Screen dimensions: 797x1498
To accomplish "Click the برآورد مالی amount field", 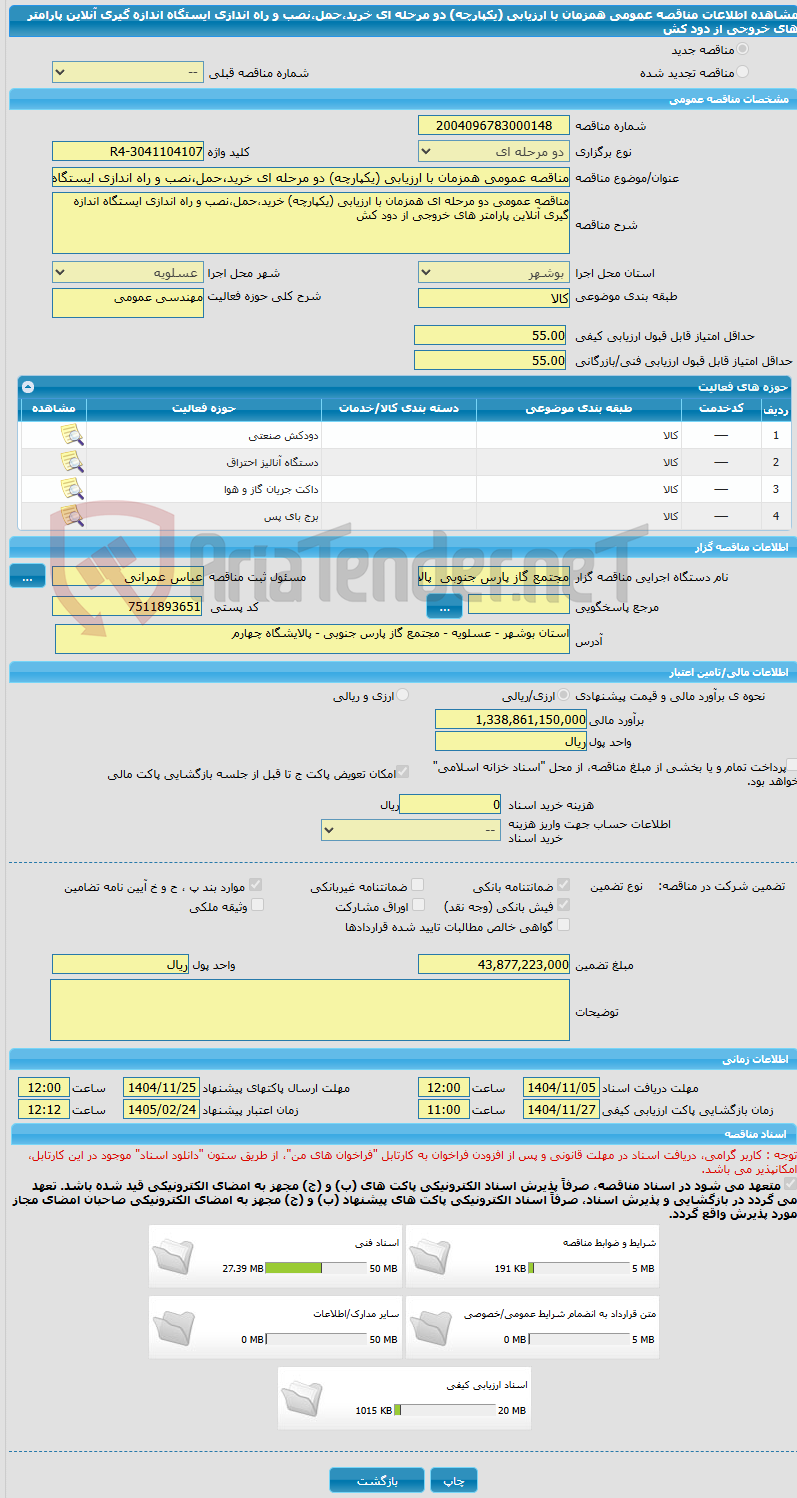I will [511, 719].
